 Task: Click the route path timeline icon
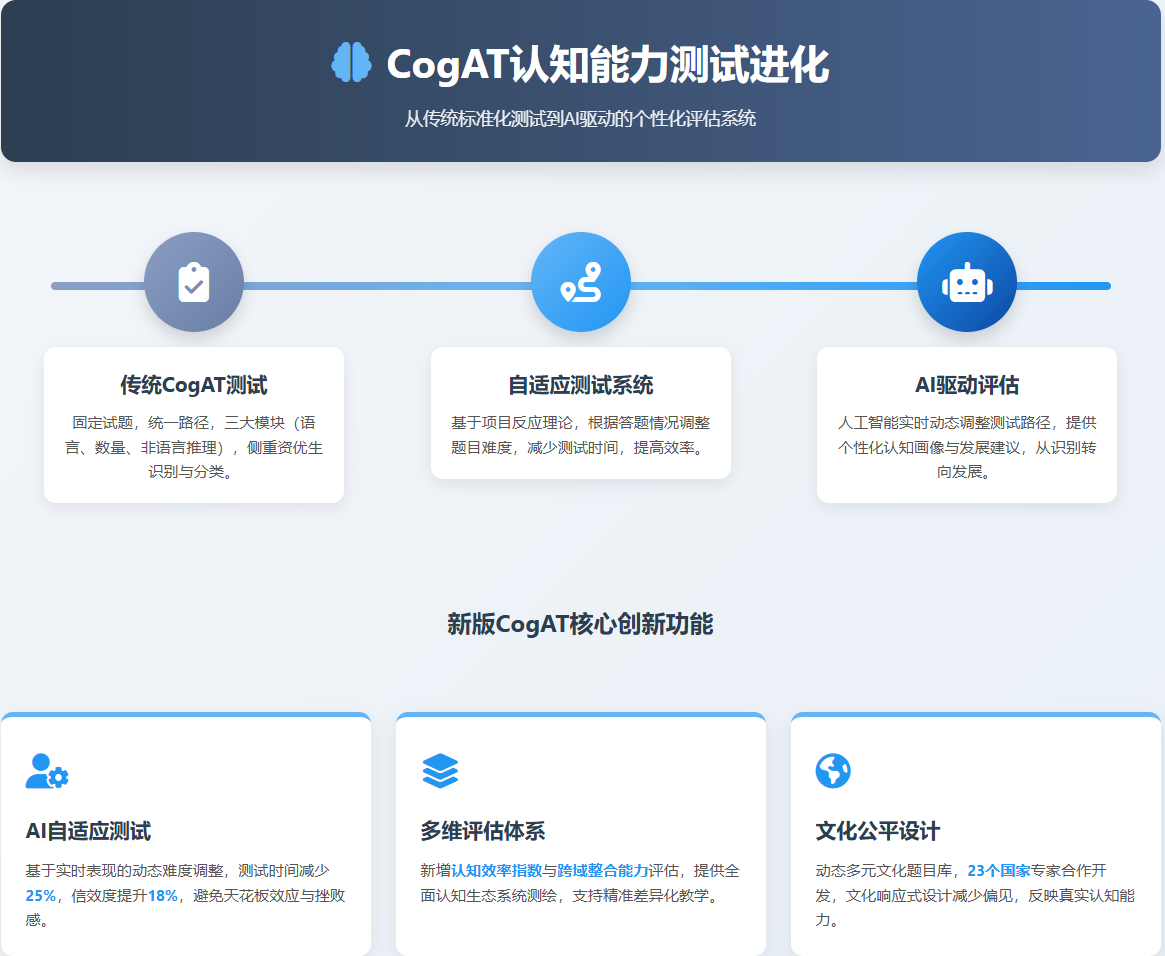coord(581,282)
